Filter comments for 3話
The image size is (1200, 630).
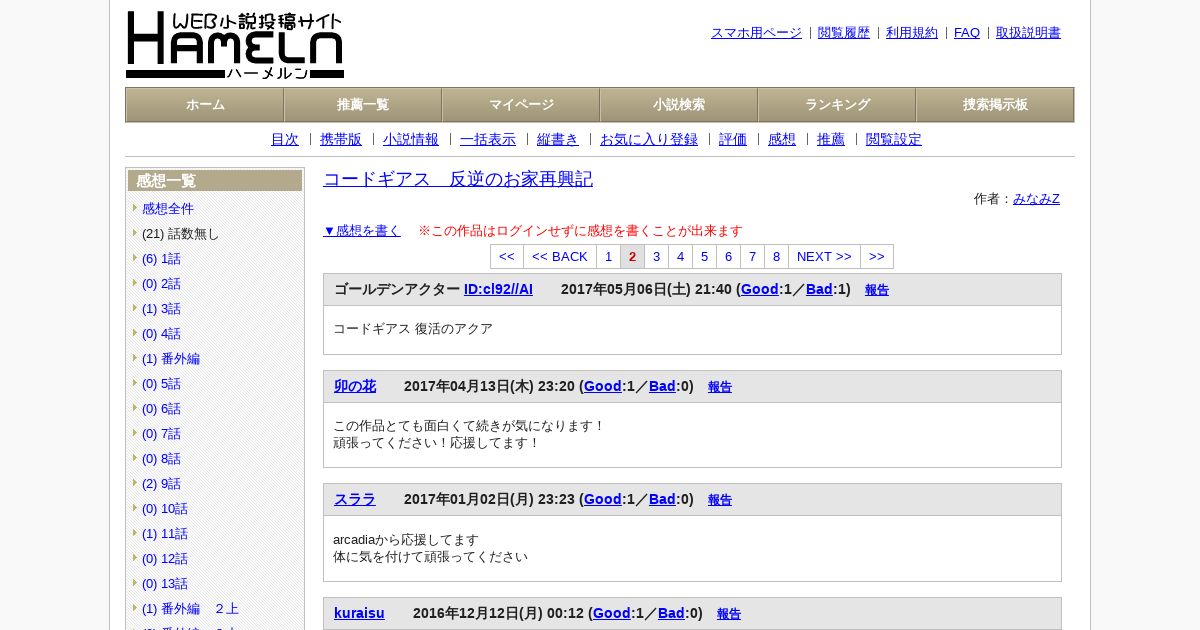tap(161, 309)
